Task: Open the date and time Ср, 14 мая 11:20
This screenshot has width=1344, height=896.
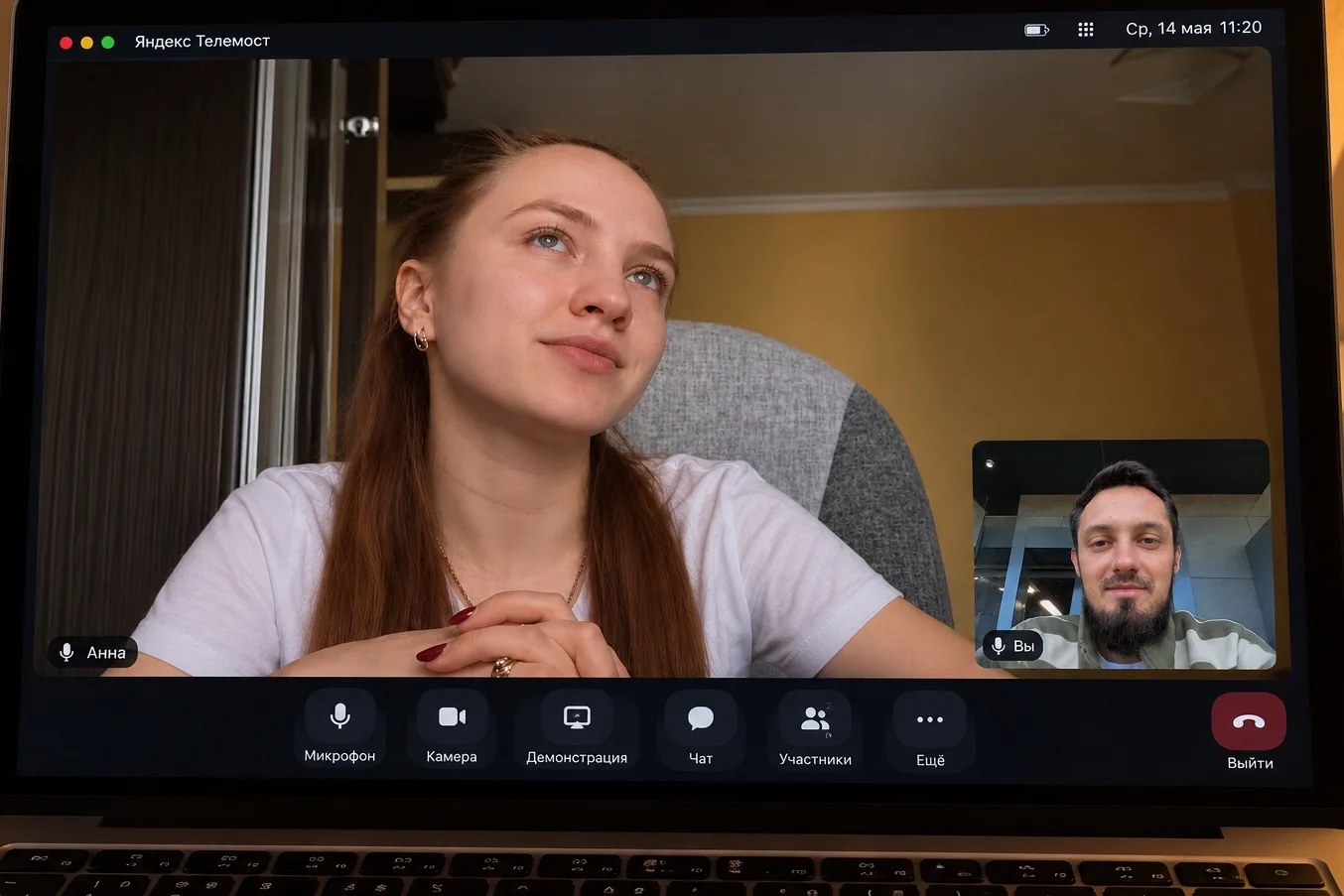Action: [1193, 29]
